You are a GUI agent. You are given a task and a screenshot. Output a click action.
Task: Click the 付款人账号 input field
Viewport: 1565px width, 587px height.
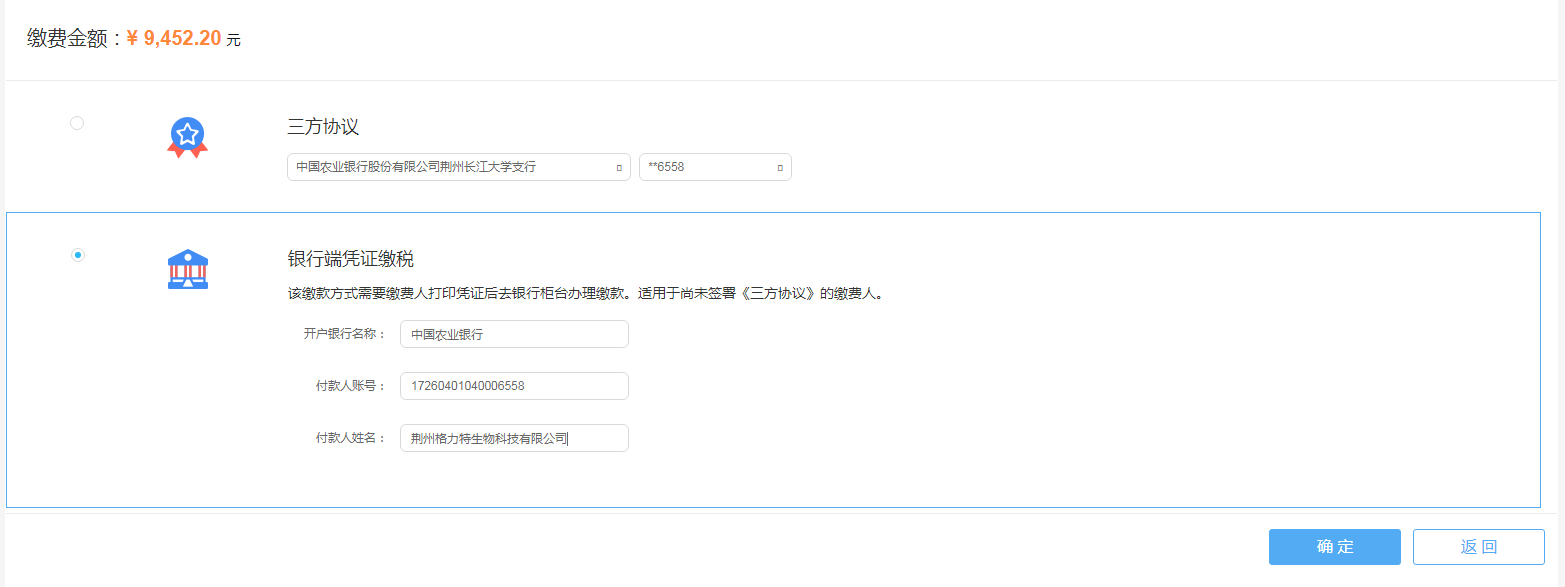514,386
